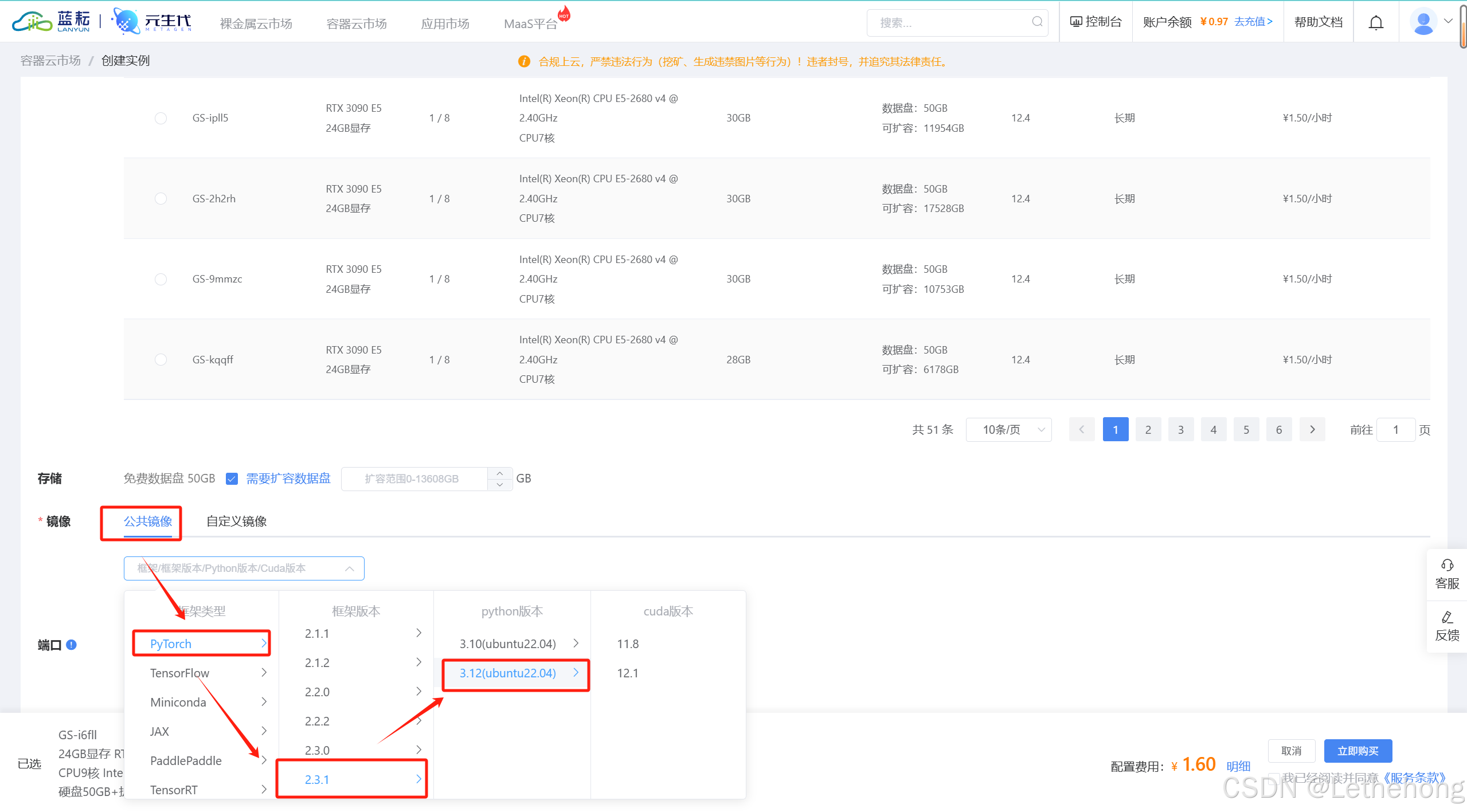
Task: Click the 去充值 recharge link
Action: (x=1253, y=22)
